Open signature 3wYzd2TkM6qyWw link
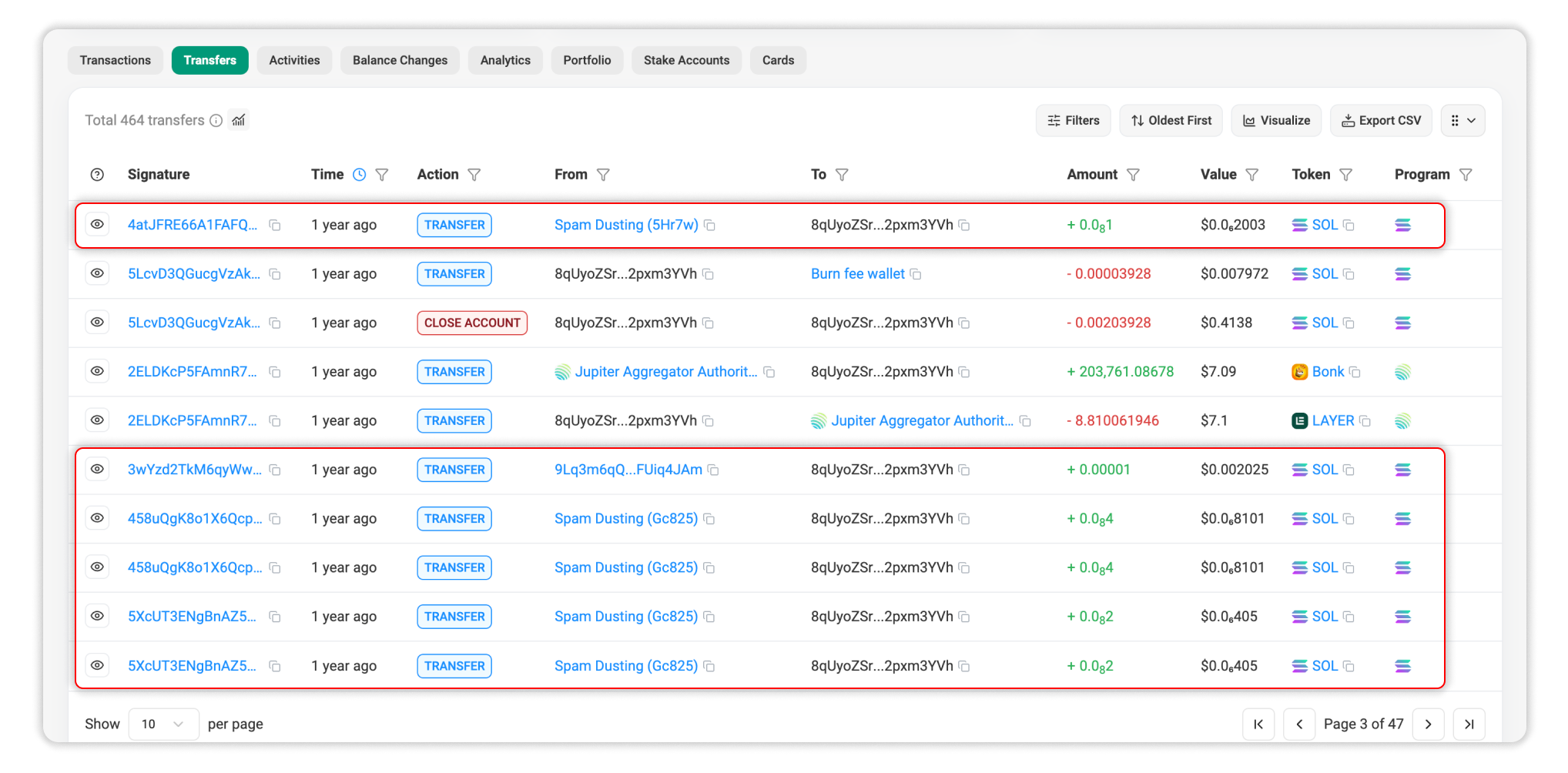Viewport: 1568px width, 773px height. (x=195, y=470)
